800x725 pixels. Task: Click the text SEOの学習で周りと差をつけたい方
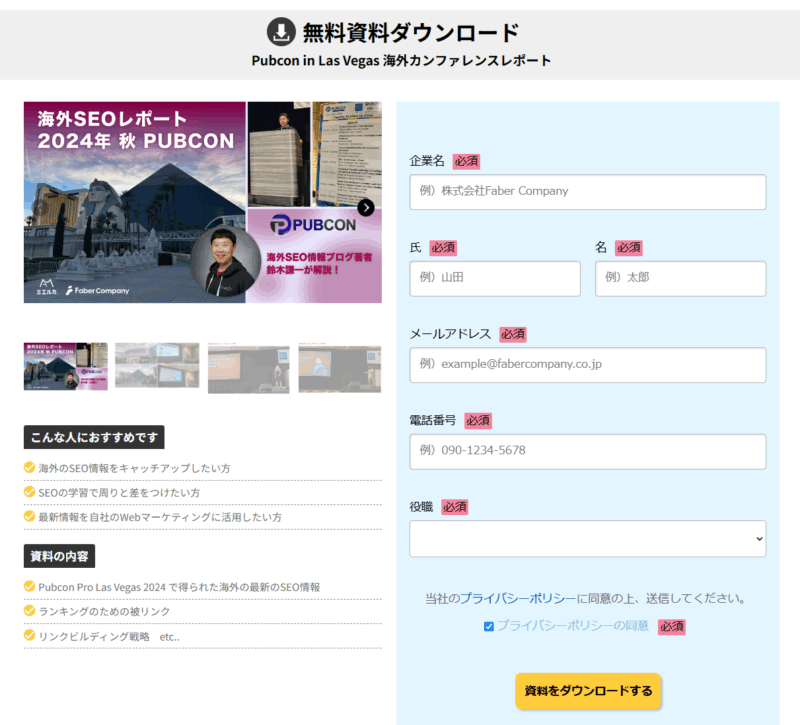coord(119,492)
